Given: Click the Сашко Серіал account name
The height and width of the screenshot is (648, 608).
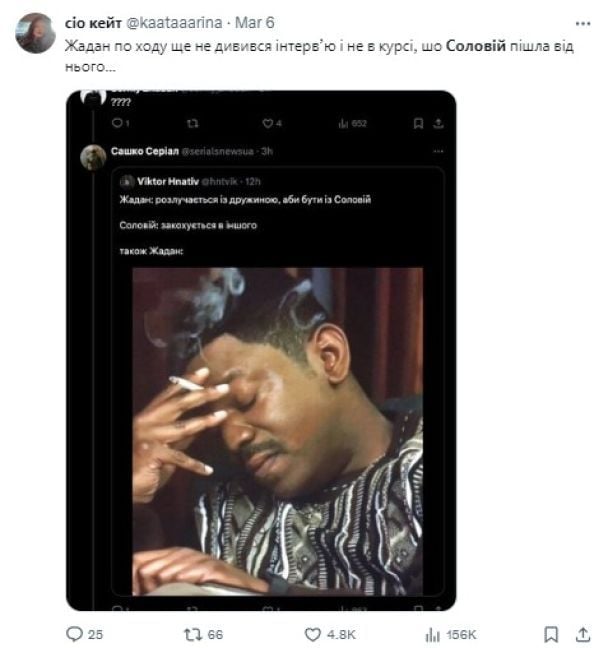Looking at the screenshot, I should [144, 150].
